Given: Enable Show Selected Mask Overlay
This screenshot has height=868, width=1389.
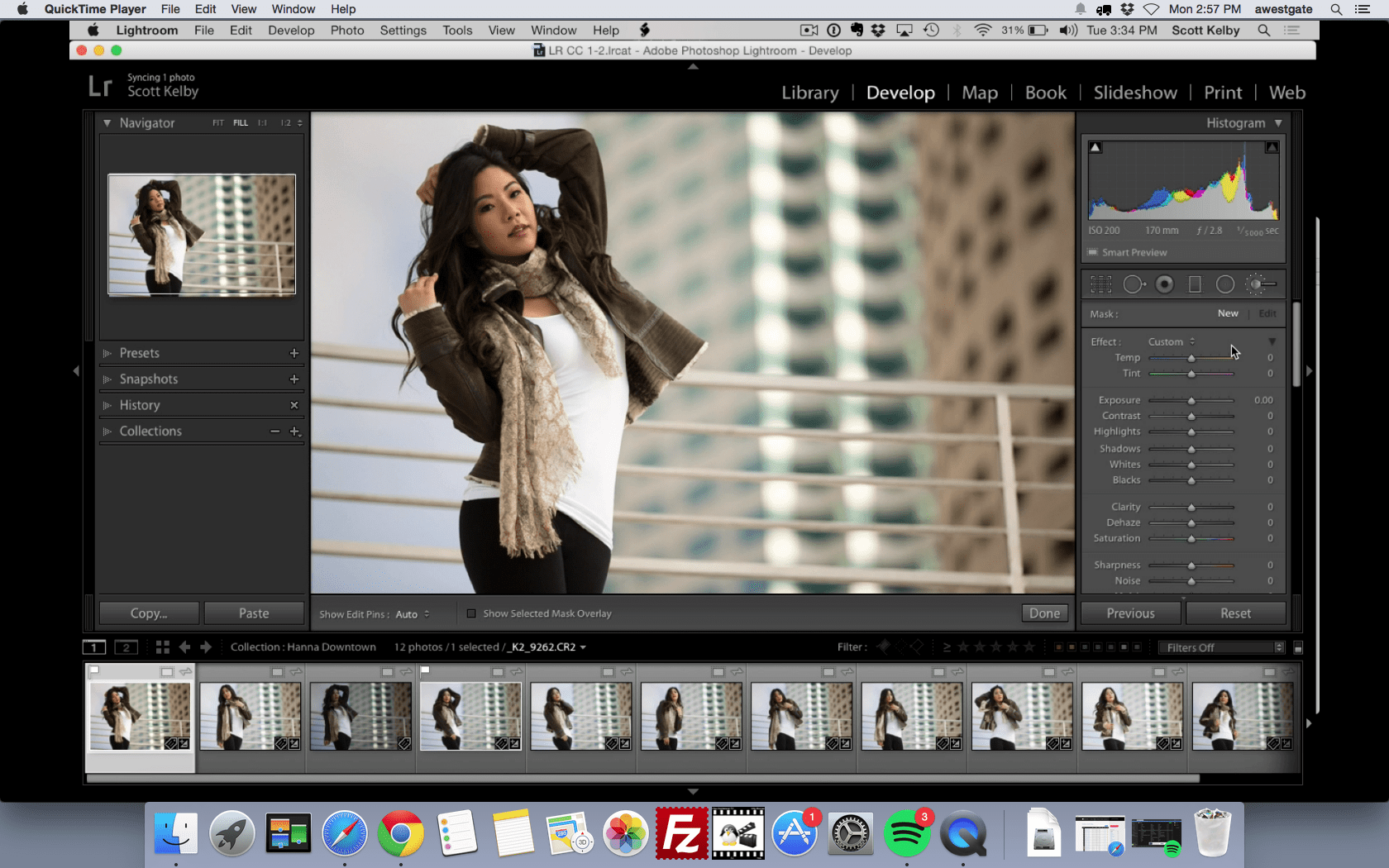Looking at the screenshot, I should pyautogui.click(x=471, y=613).
